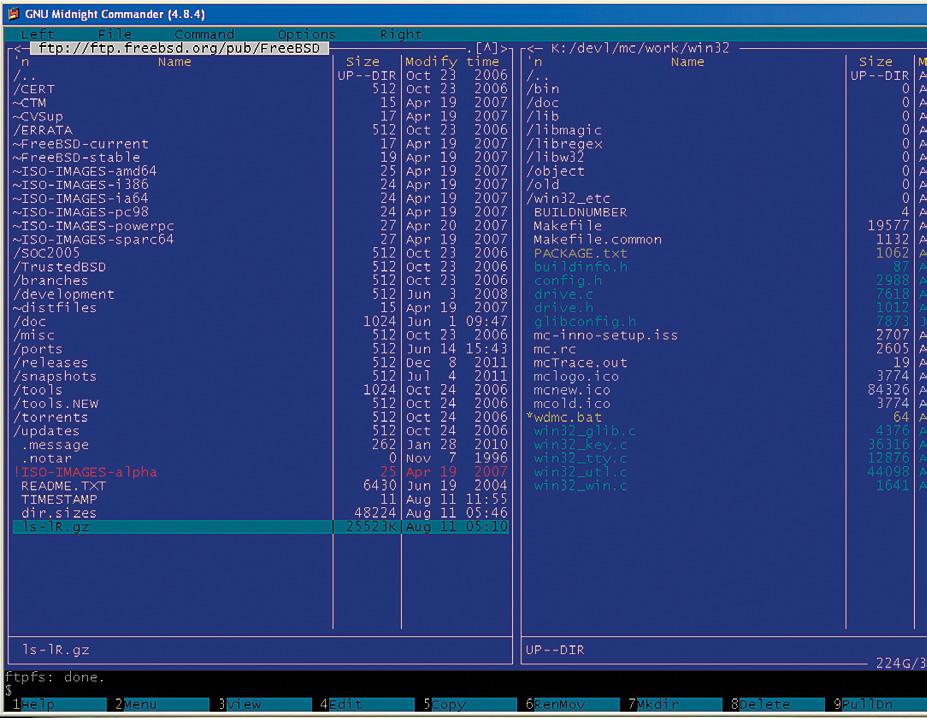Open the File menu
927x718 pixels.
click(115, 34)
